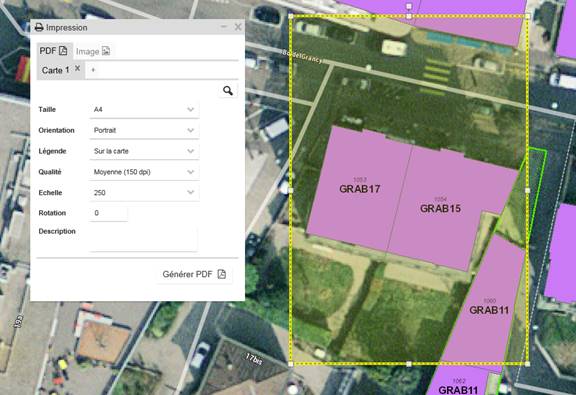Select the Carte 1 tab

point(55,70)
